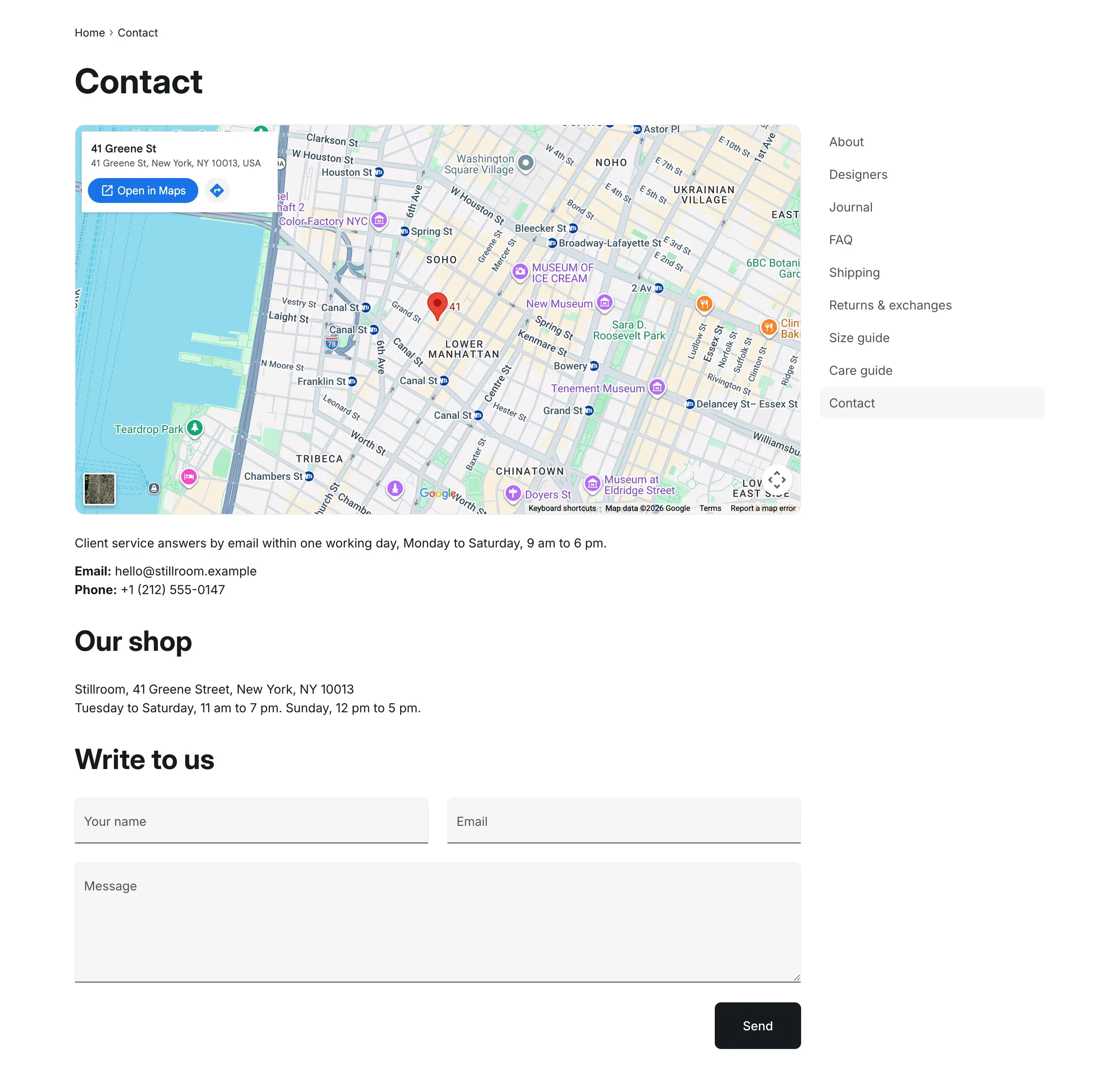Click the Delancey St–Essex St subway icon

click(690, 404)
